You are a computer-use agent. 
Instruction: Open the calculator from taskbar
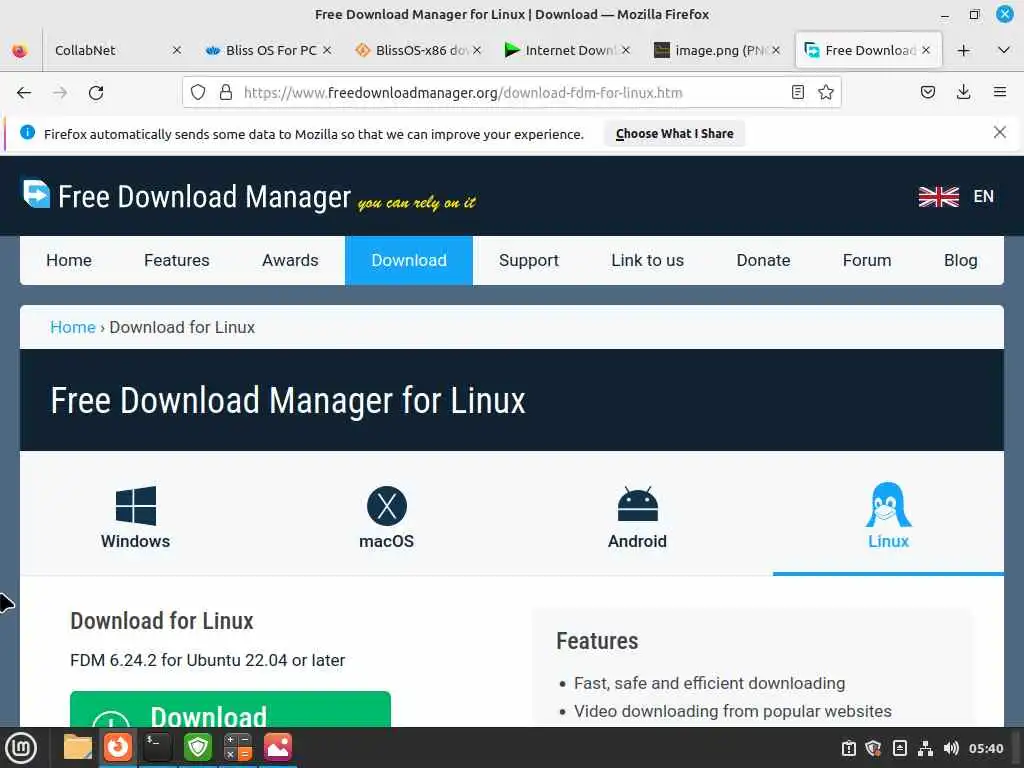tap(238, 747)
